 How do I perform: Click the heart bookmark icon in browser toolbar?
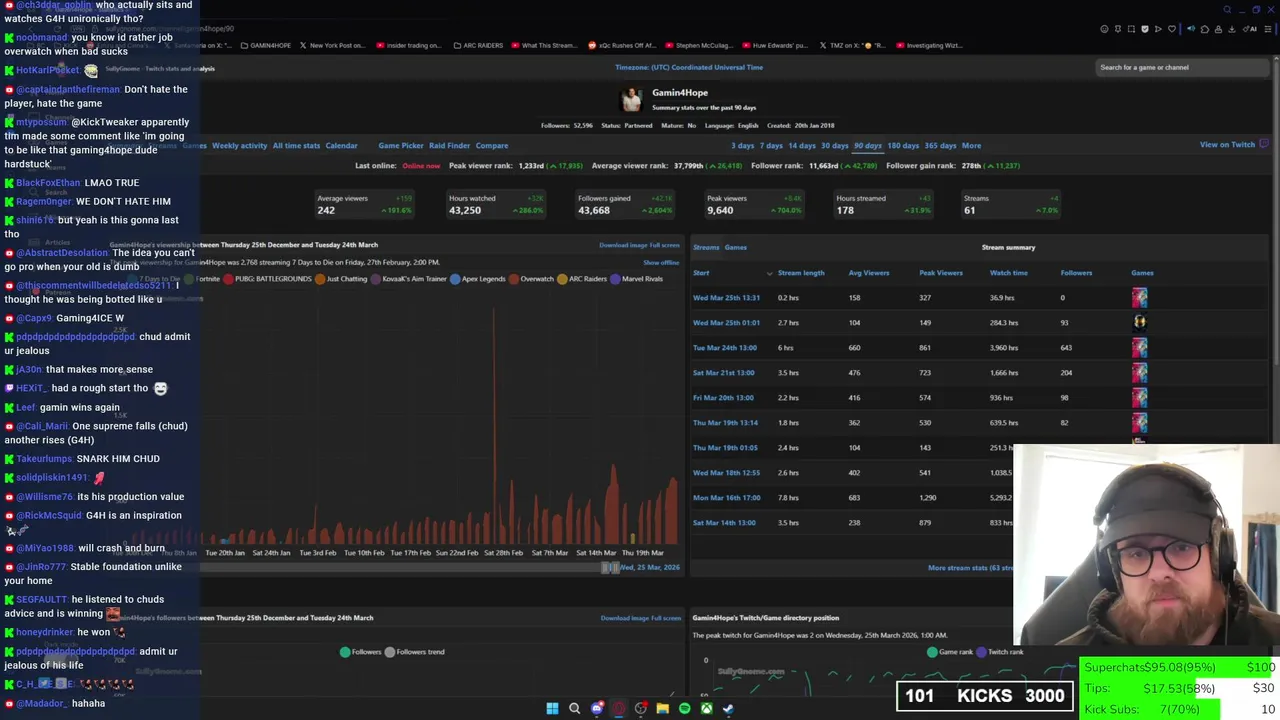1172,29
